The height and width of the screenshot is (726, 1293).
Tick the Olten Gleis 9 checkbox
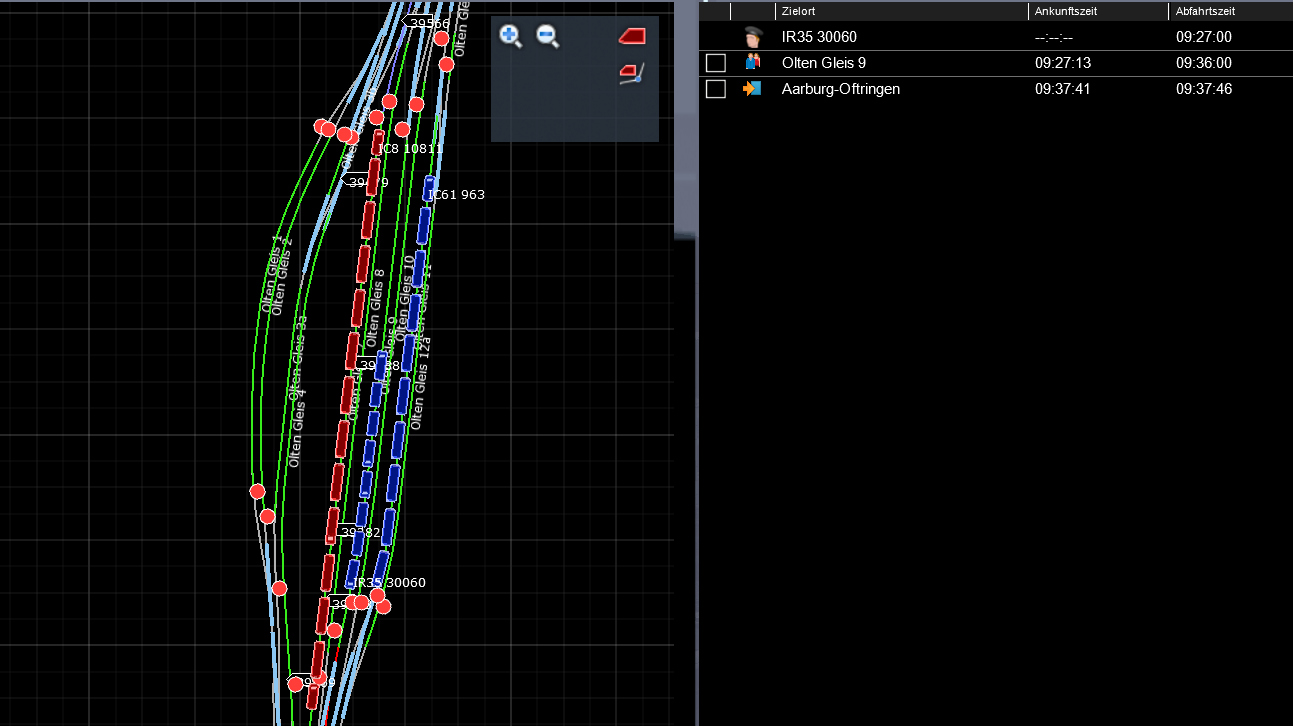click(x=715, y=63)
